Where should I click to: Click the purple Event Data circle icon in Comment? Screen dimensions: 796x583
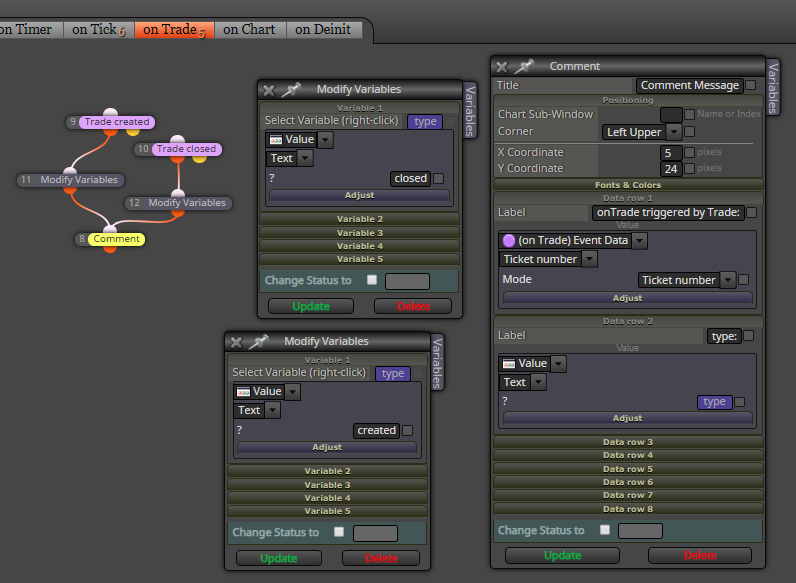coord(509,240)
